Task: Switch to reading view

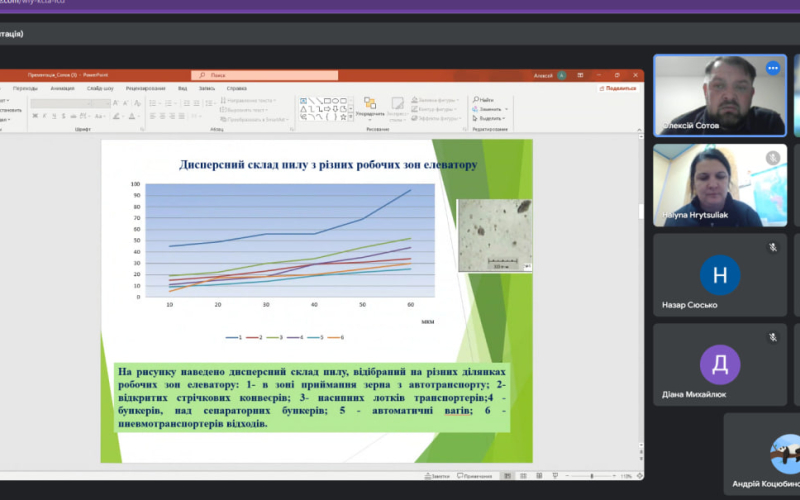Action: 539,476
